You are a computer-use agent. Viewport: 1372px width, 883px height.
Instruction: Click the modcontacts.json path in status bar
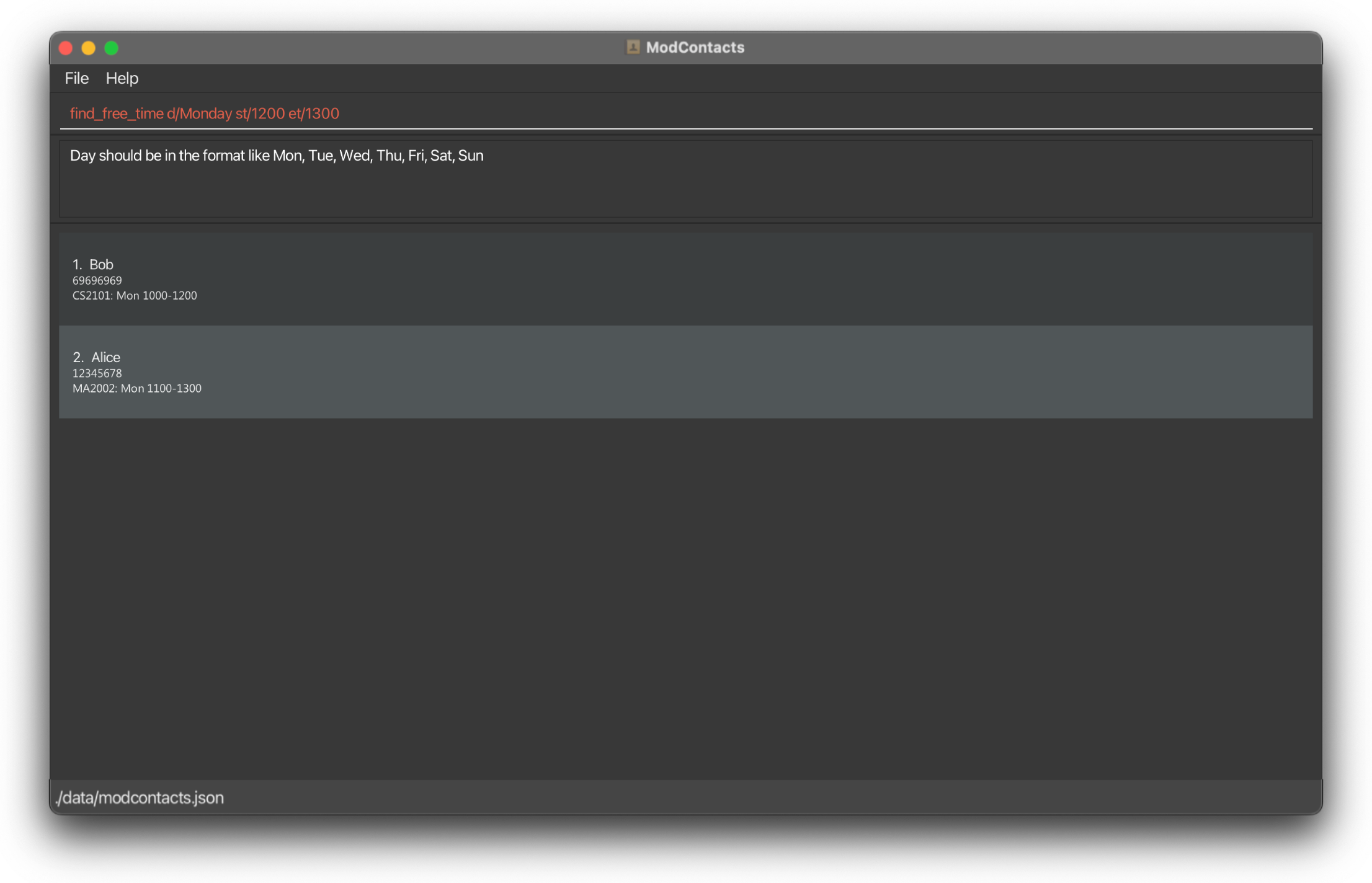click(x=140, y=797)
